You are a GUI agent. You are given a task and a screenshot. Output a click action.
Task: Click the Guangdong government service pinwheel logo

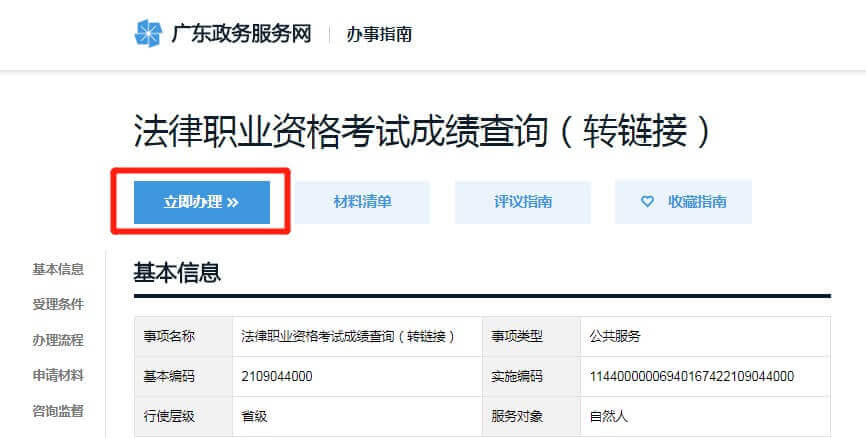click(148, 33)
